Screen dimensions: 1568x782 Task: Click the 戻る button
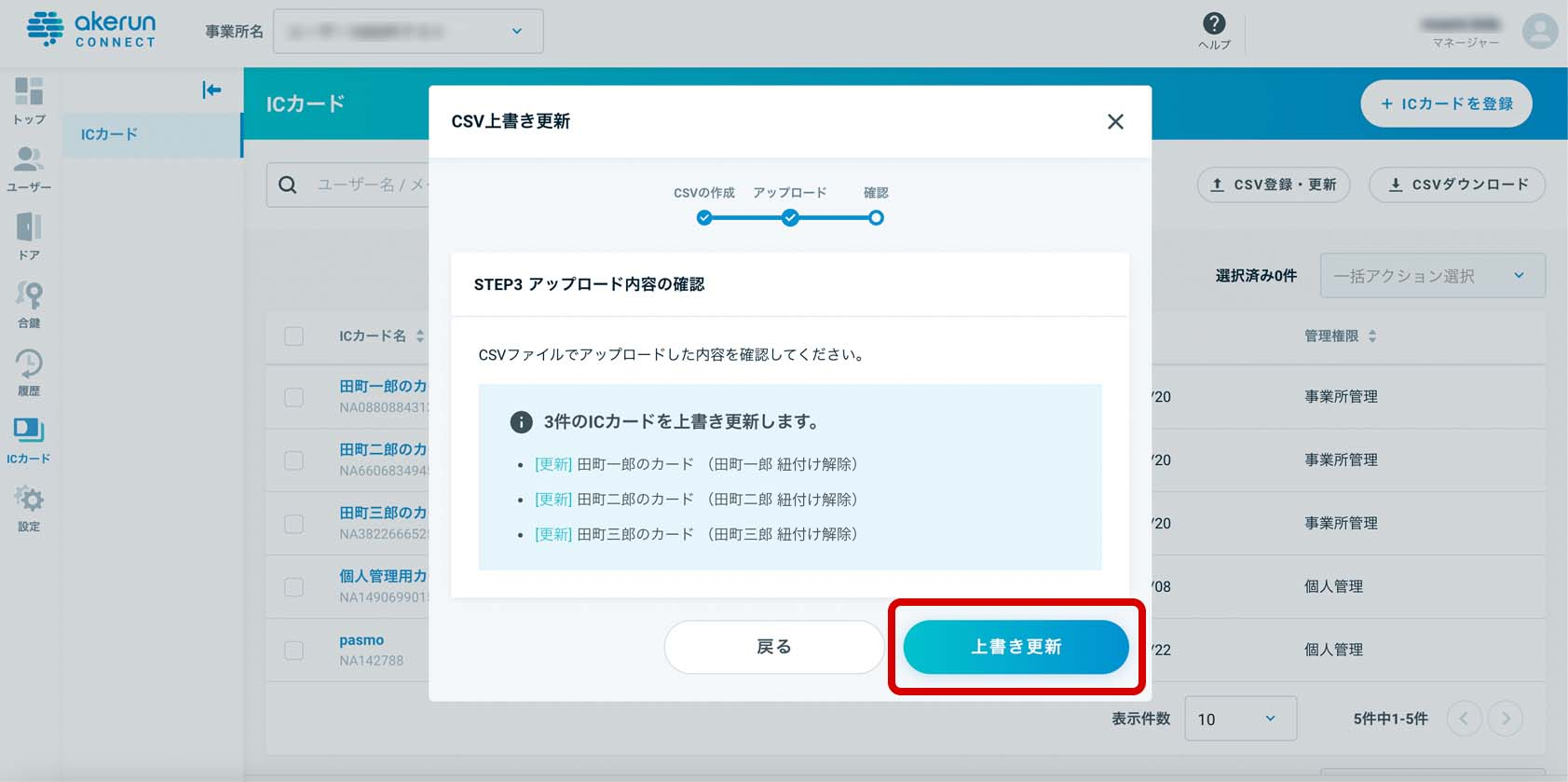(x=773, y=647)
